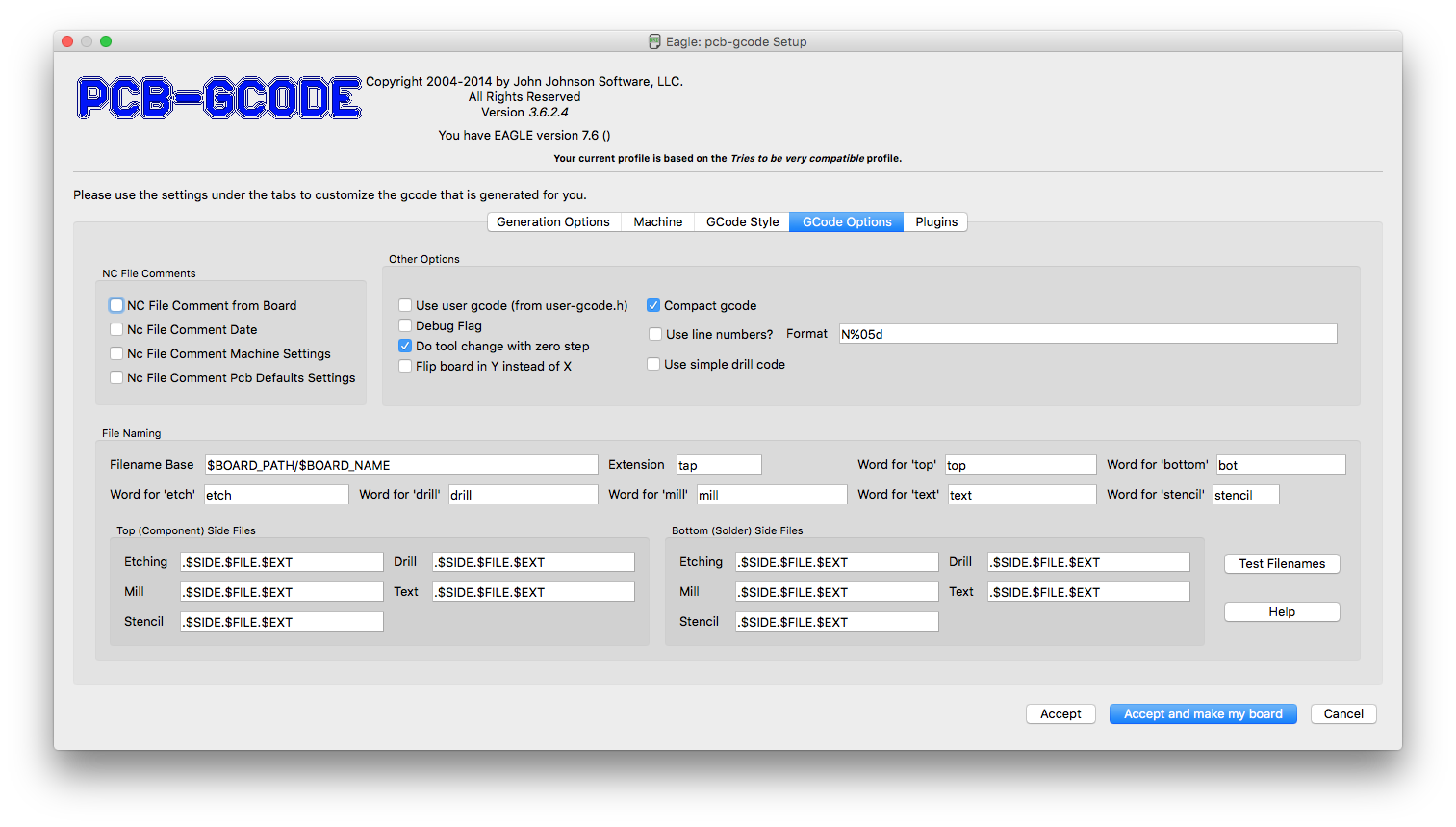Click the Word for 'top' field

(x=1020, y=465)
